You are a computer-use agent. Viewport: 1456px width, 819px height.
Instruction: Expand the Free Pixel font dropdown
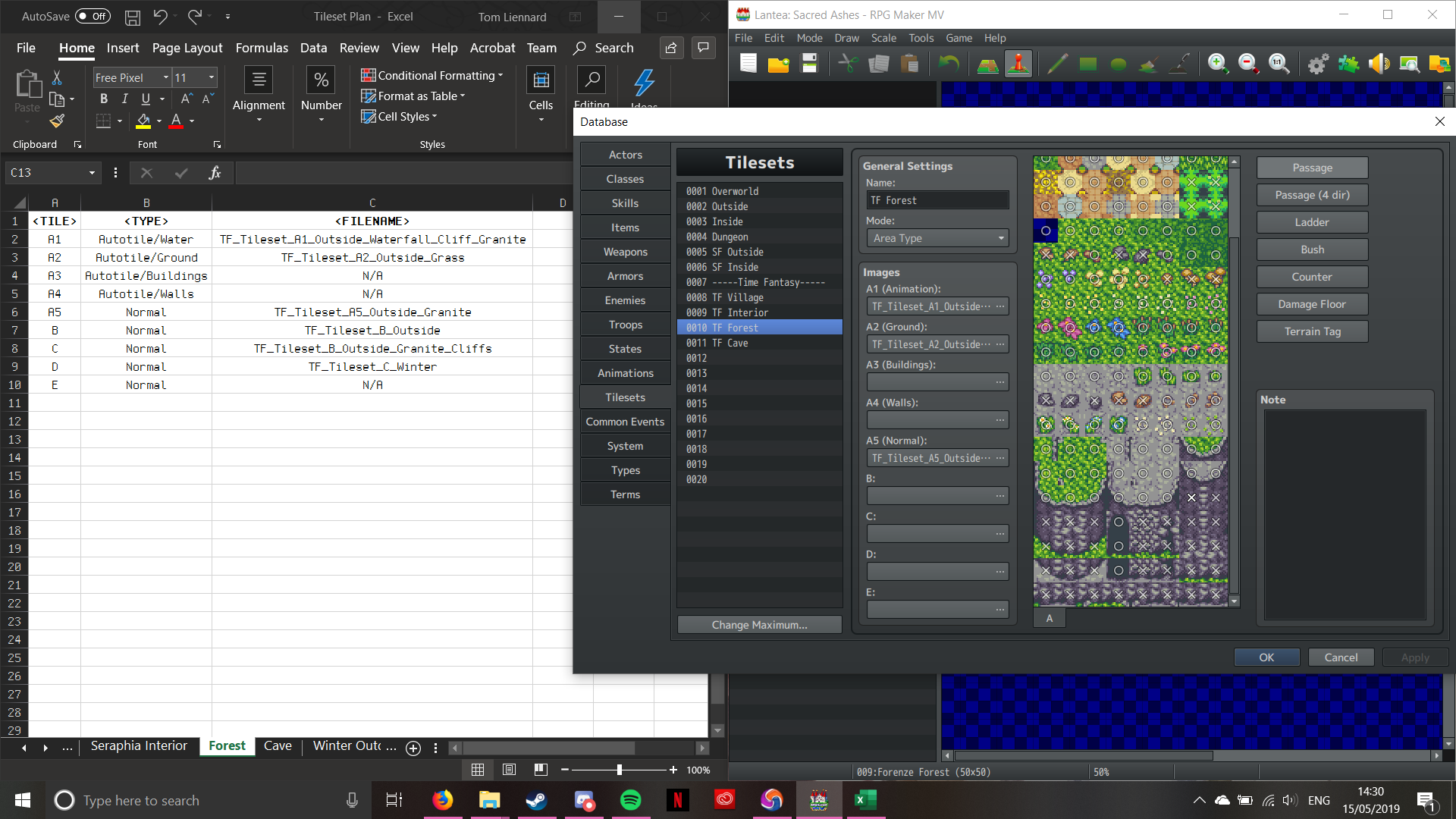tap(165, 77)
